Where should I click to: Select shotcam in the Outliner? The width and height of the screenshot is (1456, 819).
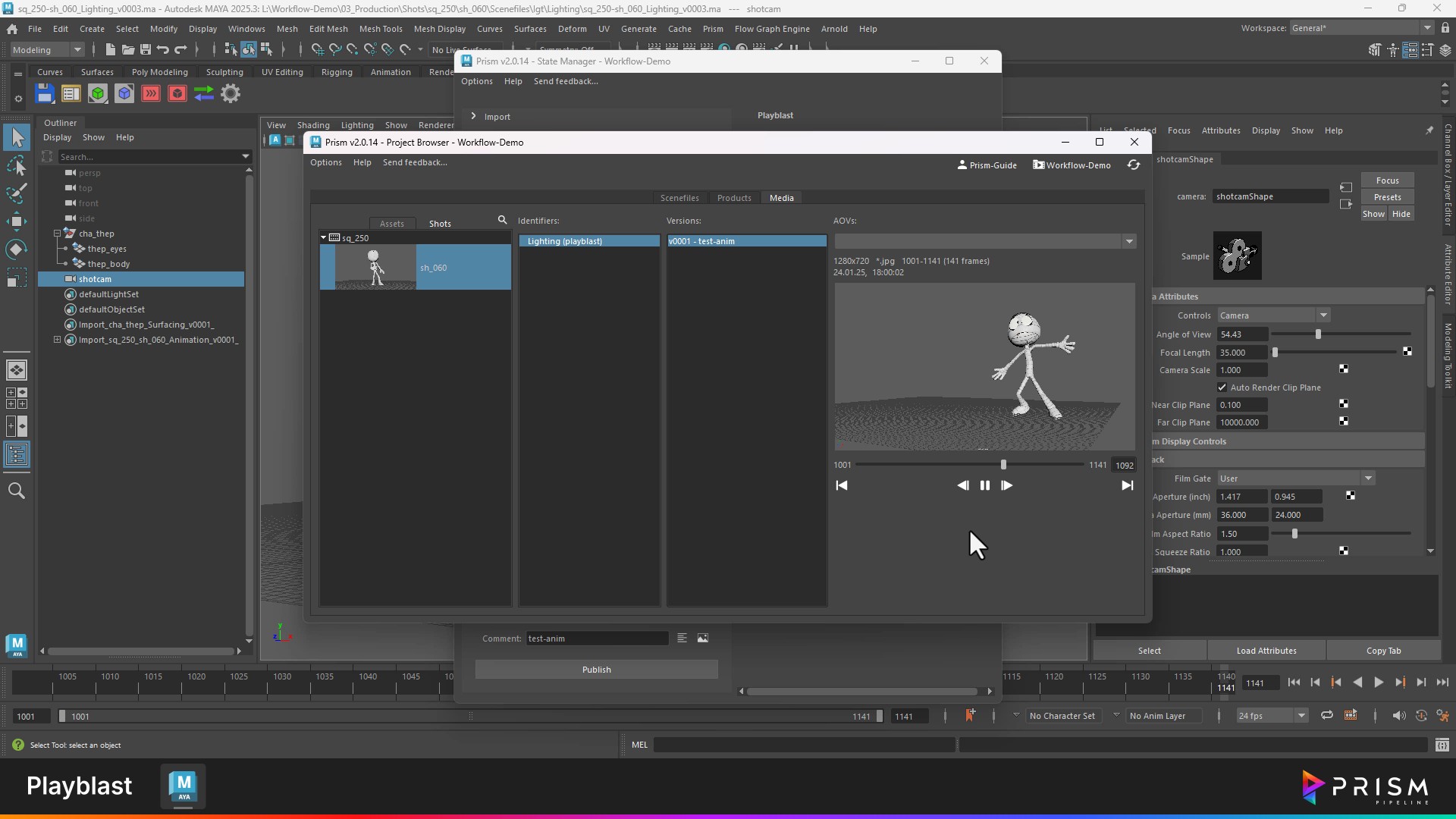click(141, 279)
